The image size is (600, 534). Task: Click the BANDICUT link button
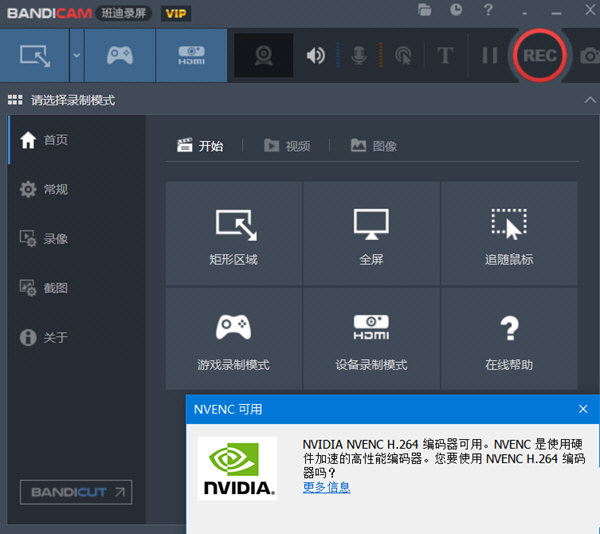point(76,492)
